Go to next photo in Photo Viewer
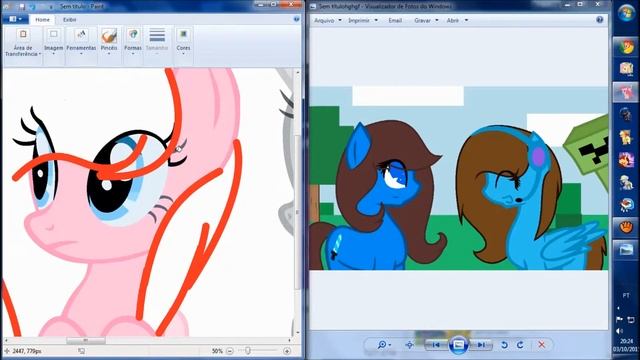The width and height of the screenshot is (640, 360). [x=481, y=345]
